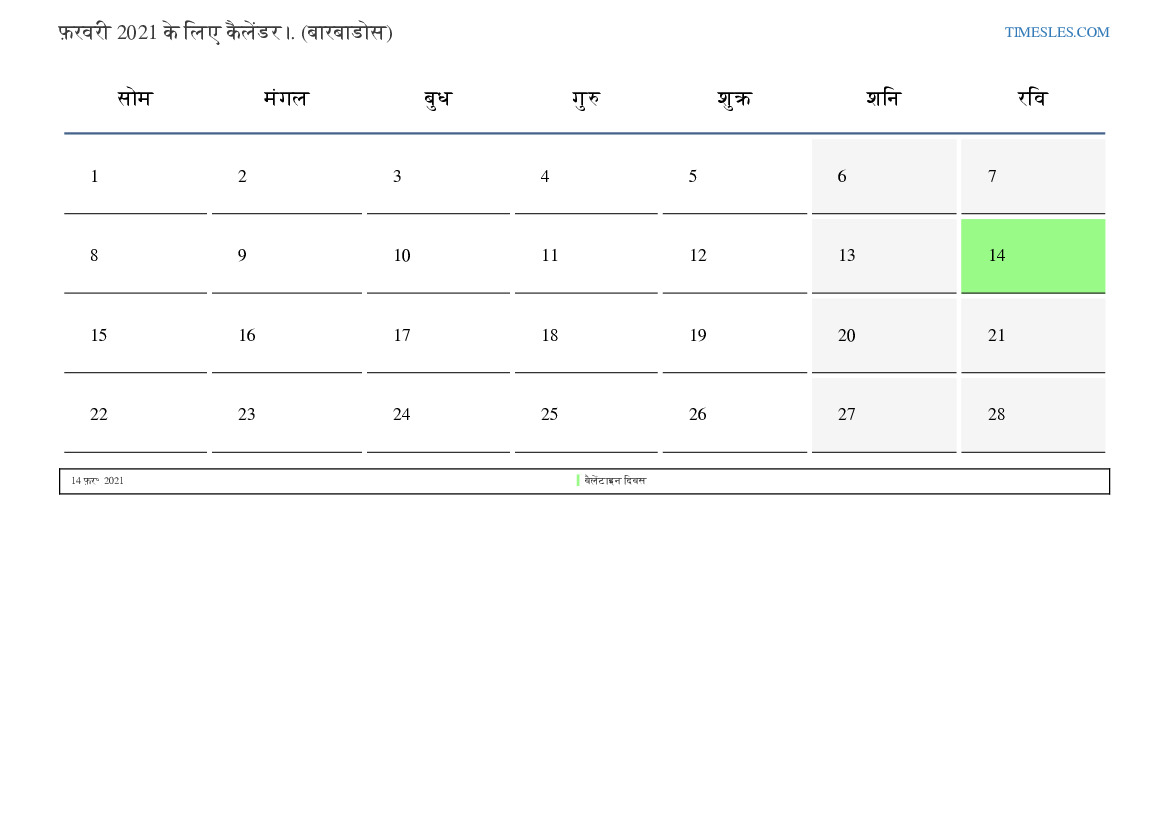Viewport: 1169px width, 827px height.
Task: Select date 22 in the calendar
Action: click(135, 415)
